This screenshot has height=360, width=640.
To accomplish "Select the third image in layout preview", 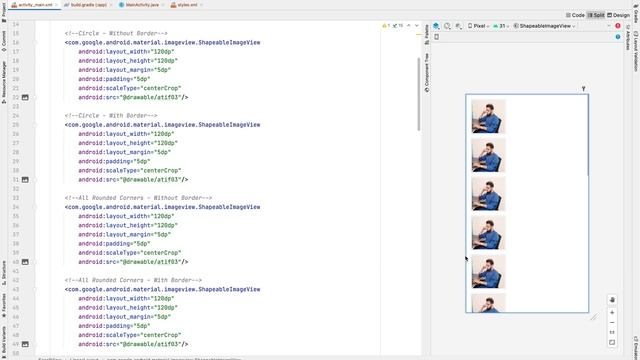I will [x=488, y=194].
